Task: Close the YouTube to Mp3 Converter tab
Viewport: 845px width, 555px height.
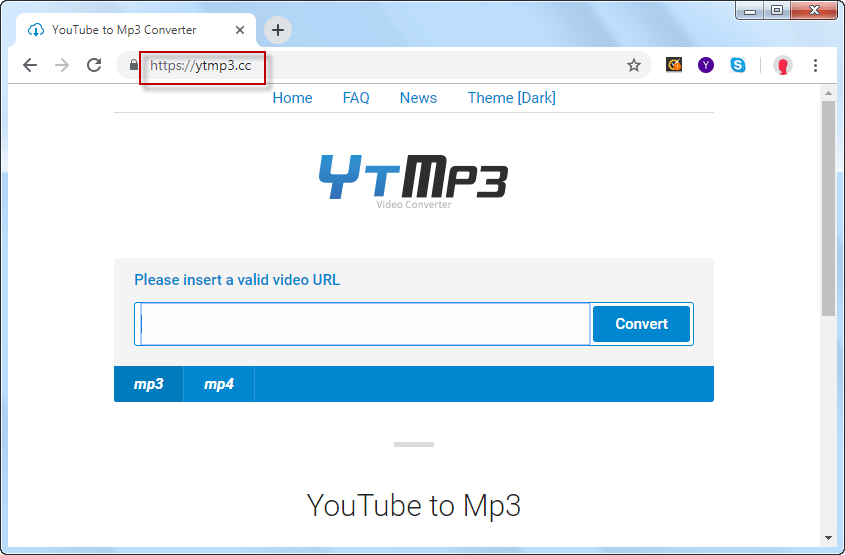Action: point(240,30)
